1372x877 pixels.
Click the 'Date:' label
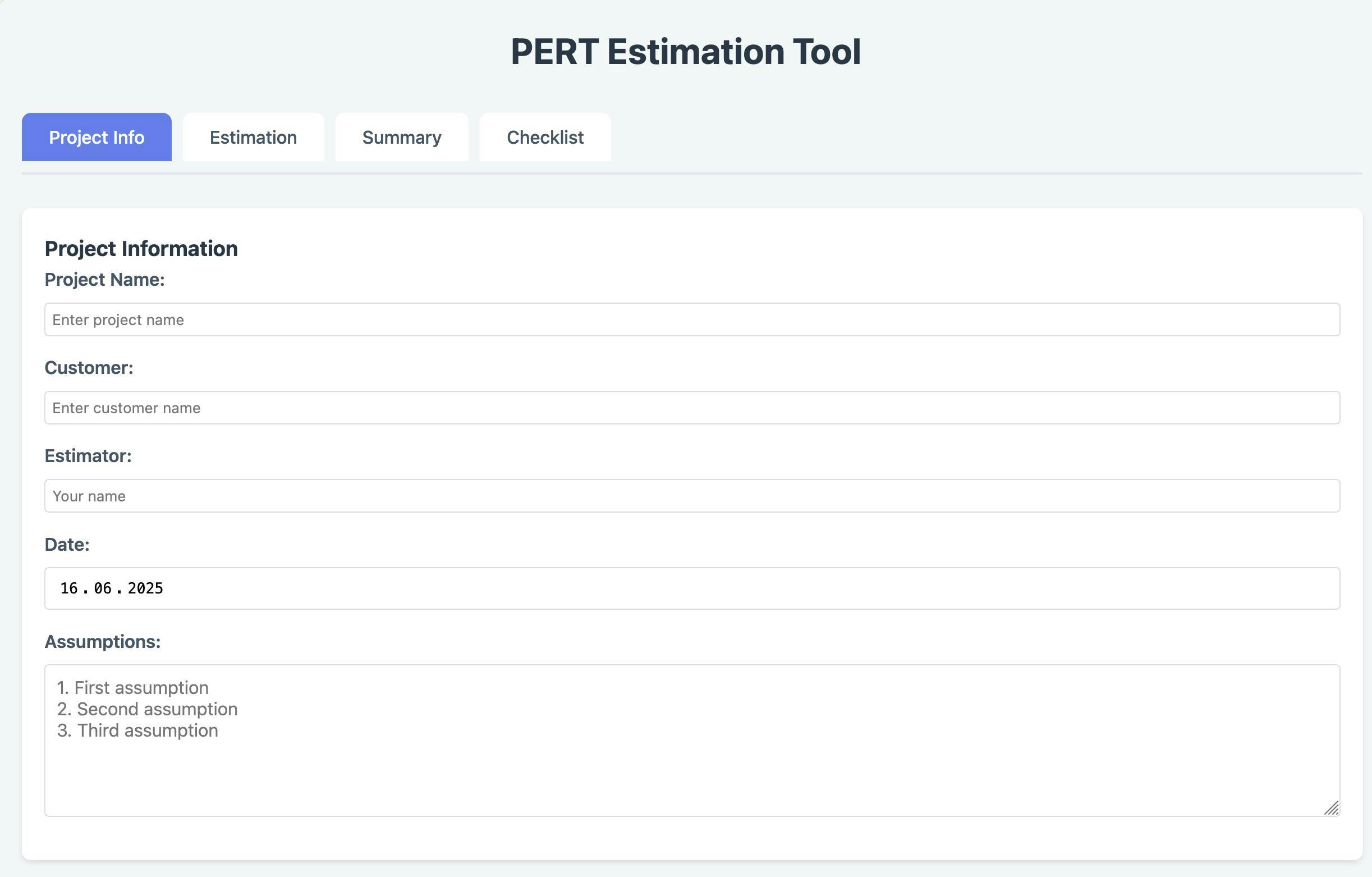67,545
